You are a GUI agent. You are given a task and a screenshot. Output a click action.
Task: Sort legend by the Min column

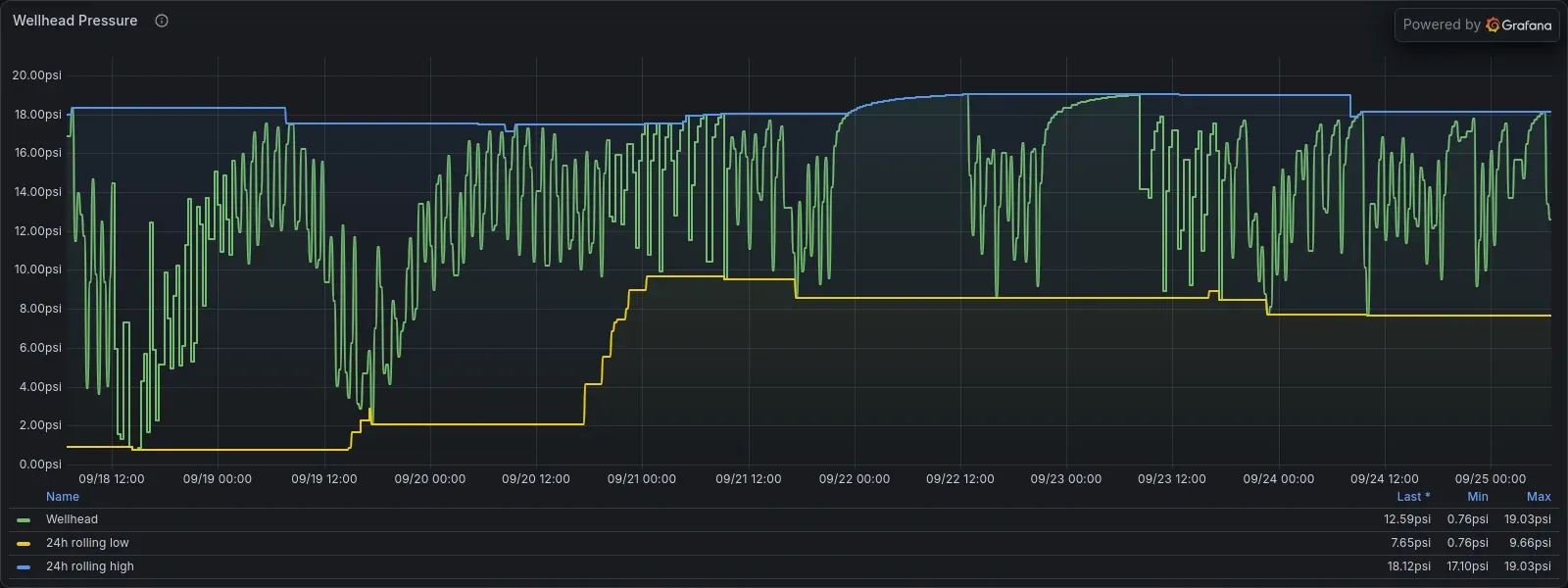[x=1478, y=497]
